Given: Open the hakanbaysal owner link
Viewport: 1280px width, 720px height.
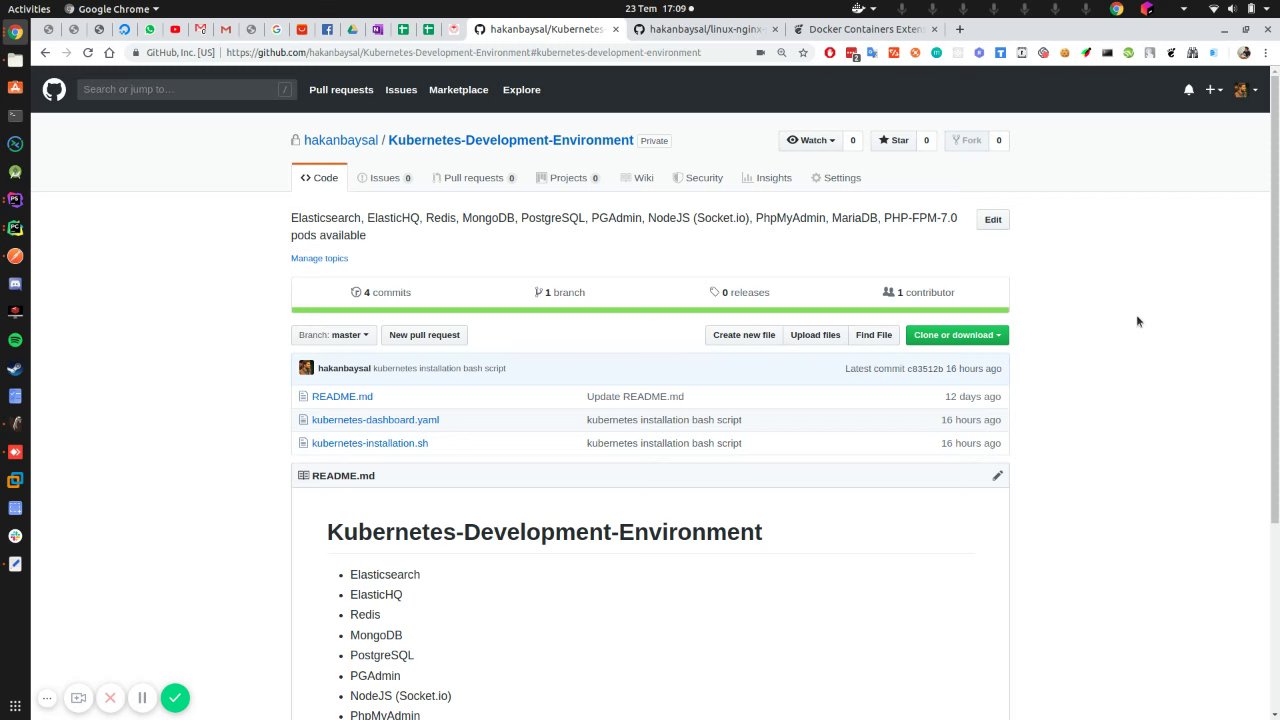Looking at the screenshot, I should [x=341, y=140].
